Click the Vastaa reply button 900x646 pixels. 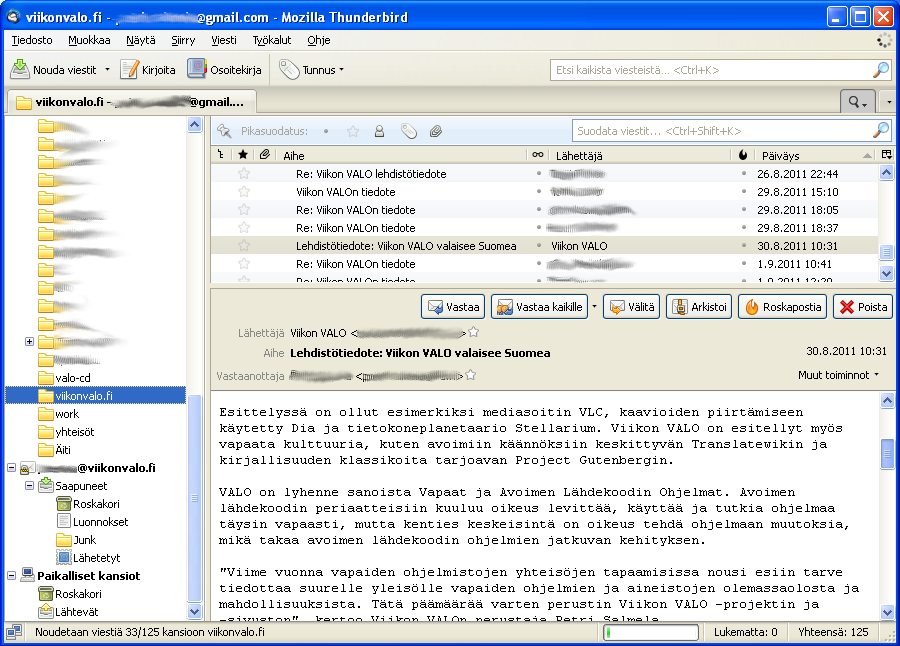(453, 307)
